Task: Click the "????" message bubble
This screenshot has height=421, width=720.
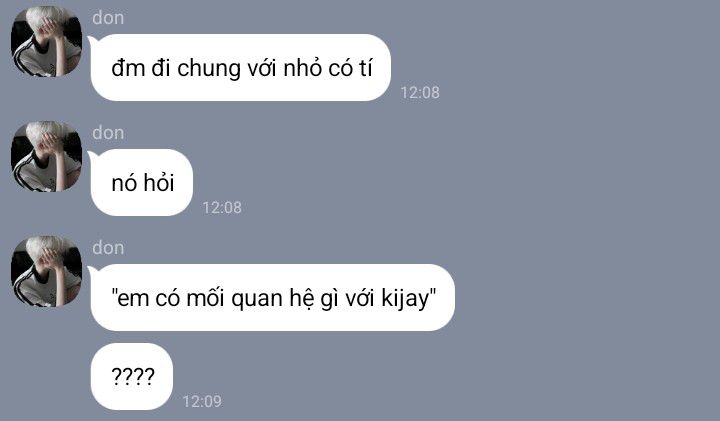Action: 132,376
